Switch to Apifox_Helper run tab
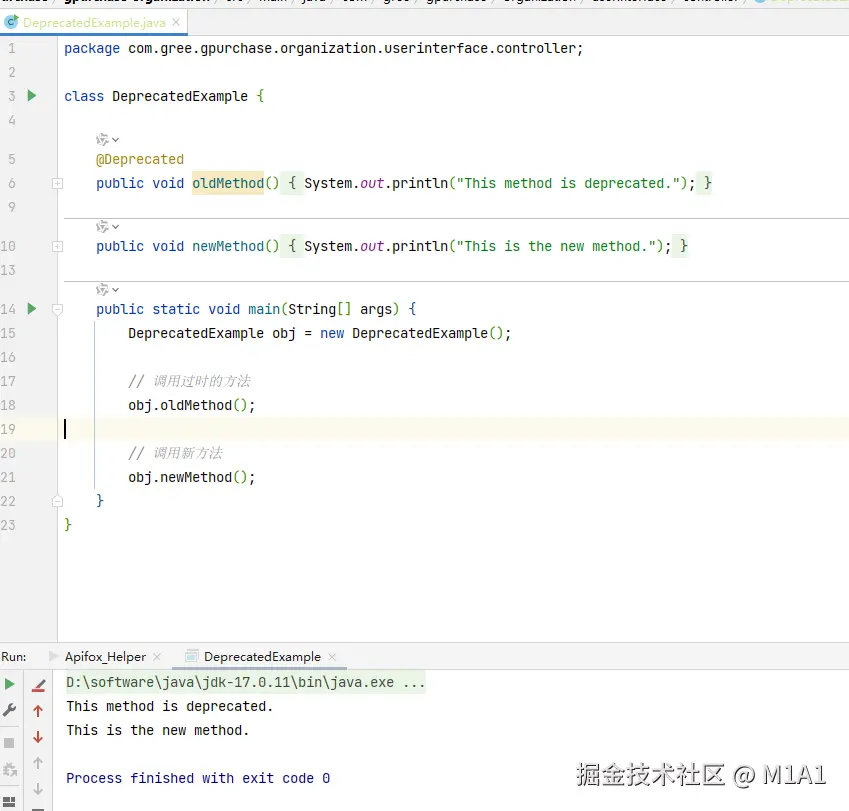The image size is (849, 811). [105, 657]
